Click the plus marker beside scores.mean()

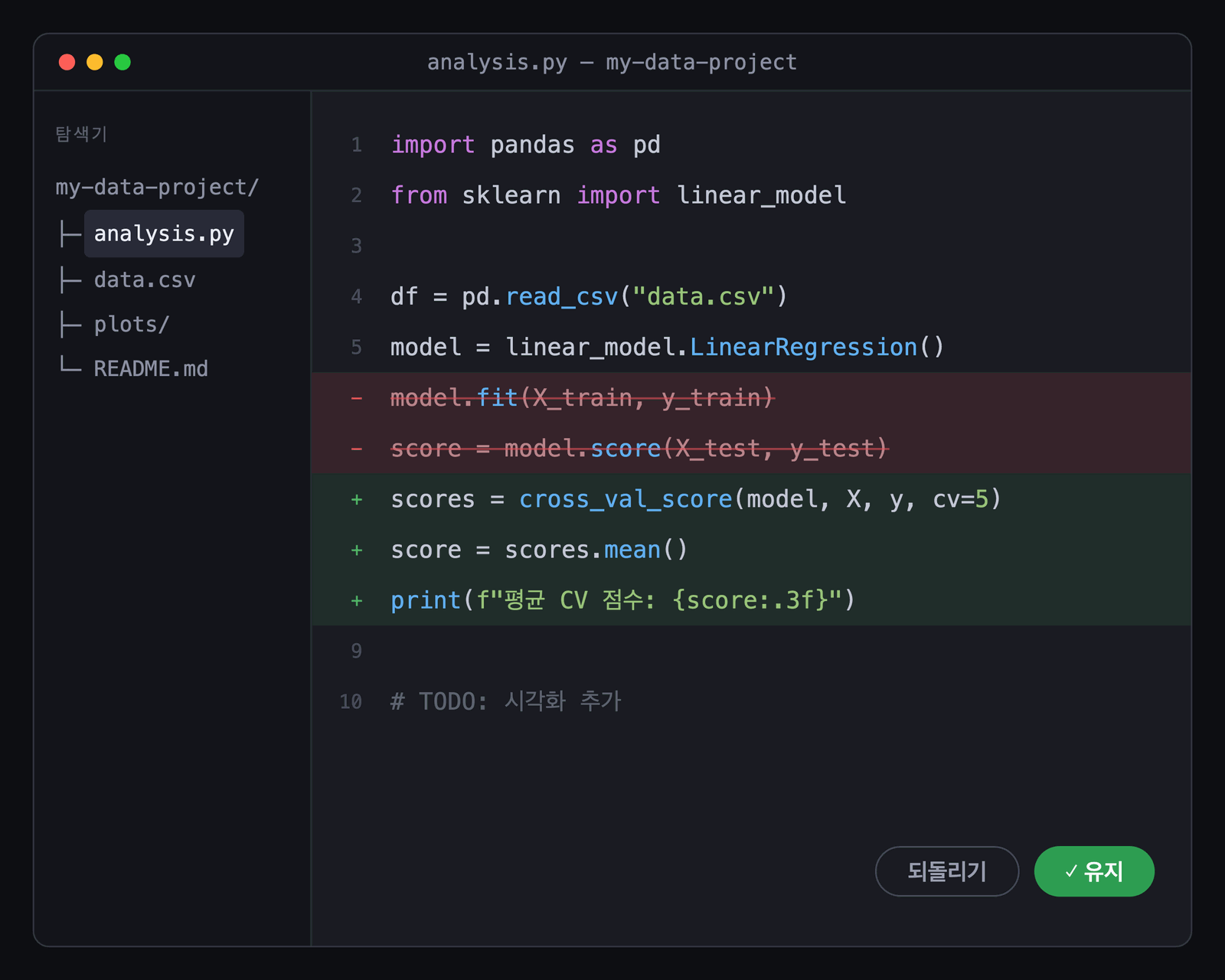(x=357, y=550)
